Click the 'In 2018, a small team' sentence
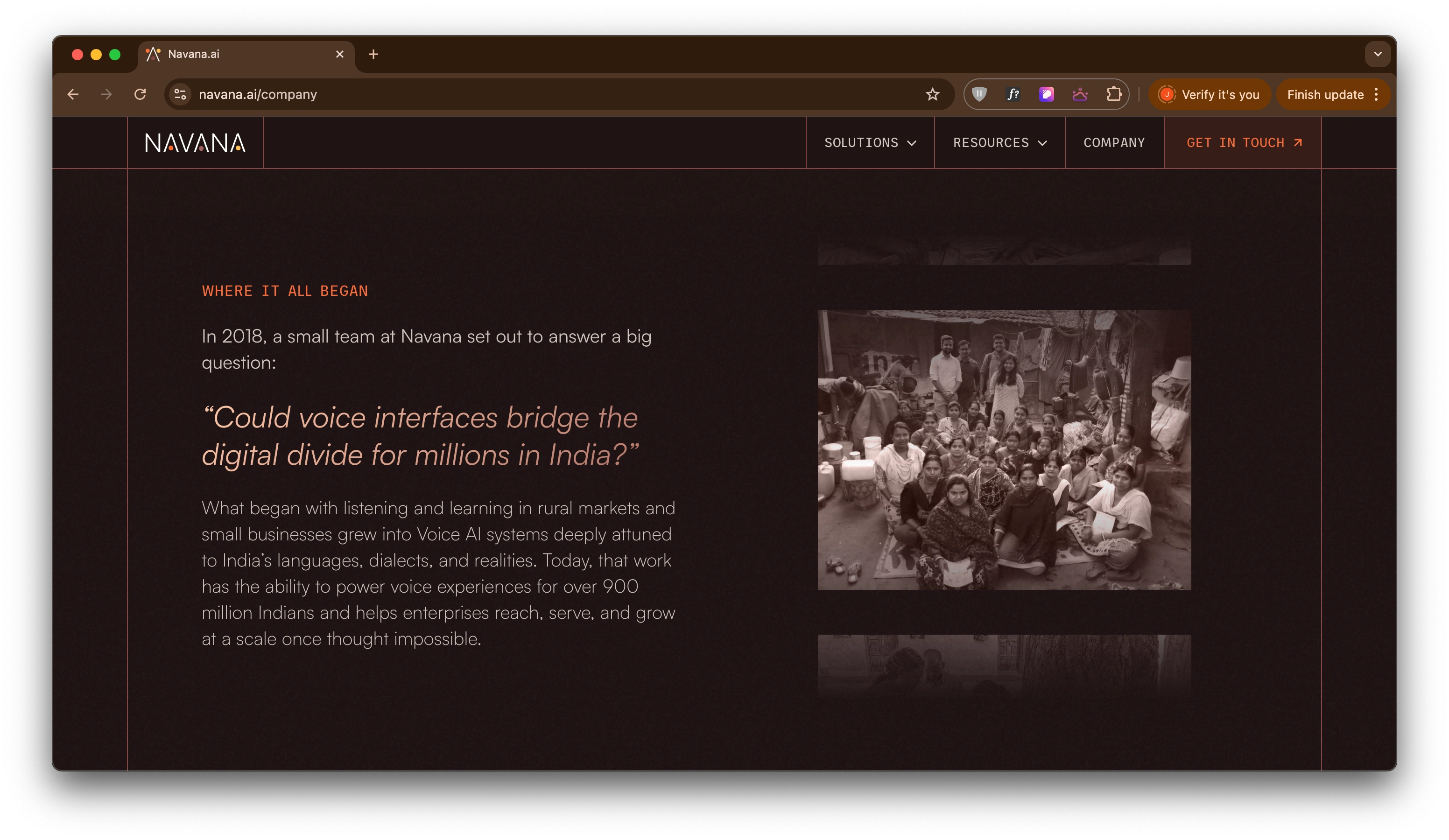 [426, 349]
